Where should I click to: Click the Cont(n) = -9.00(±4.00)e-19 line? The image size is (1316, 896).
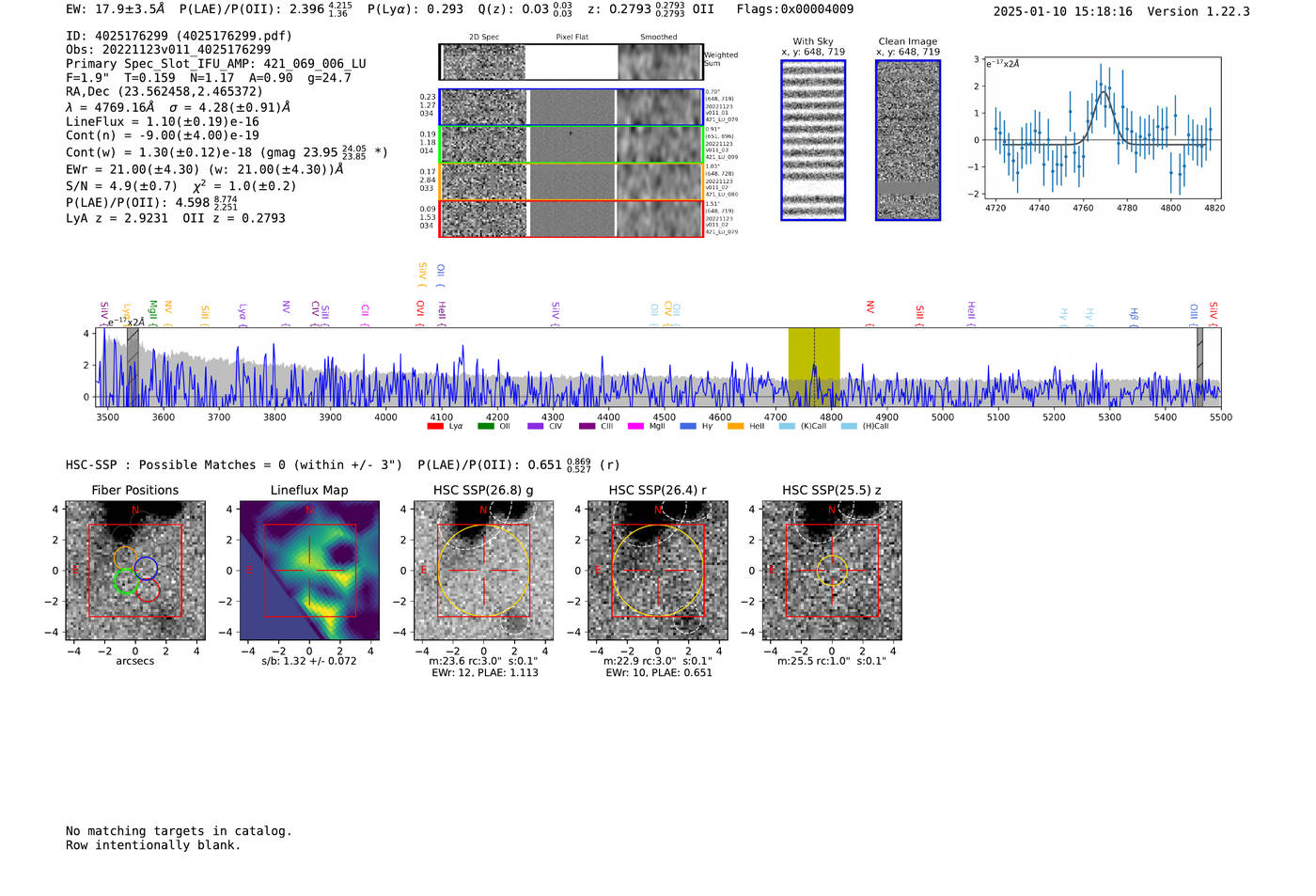[163, 135]
